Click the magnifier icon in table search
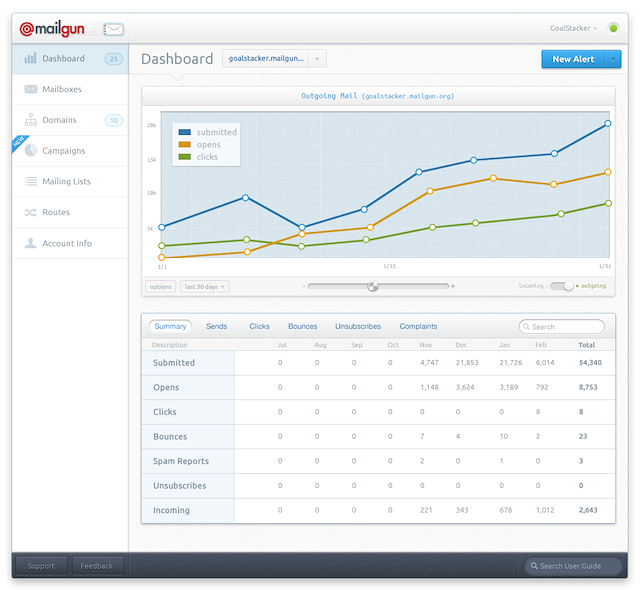The image size is (640, 590). coord(527,326)
